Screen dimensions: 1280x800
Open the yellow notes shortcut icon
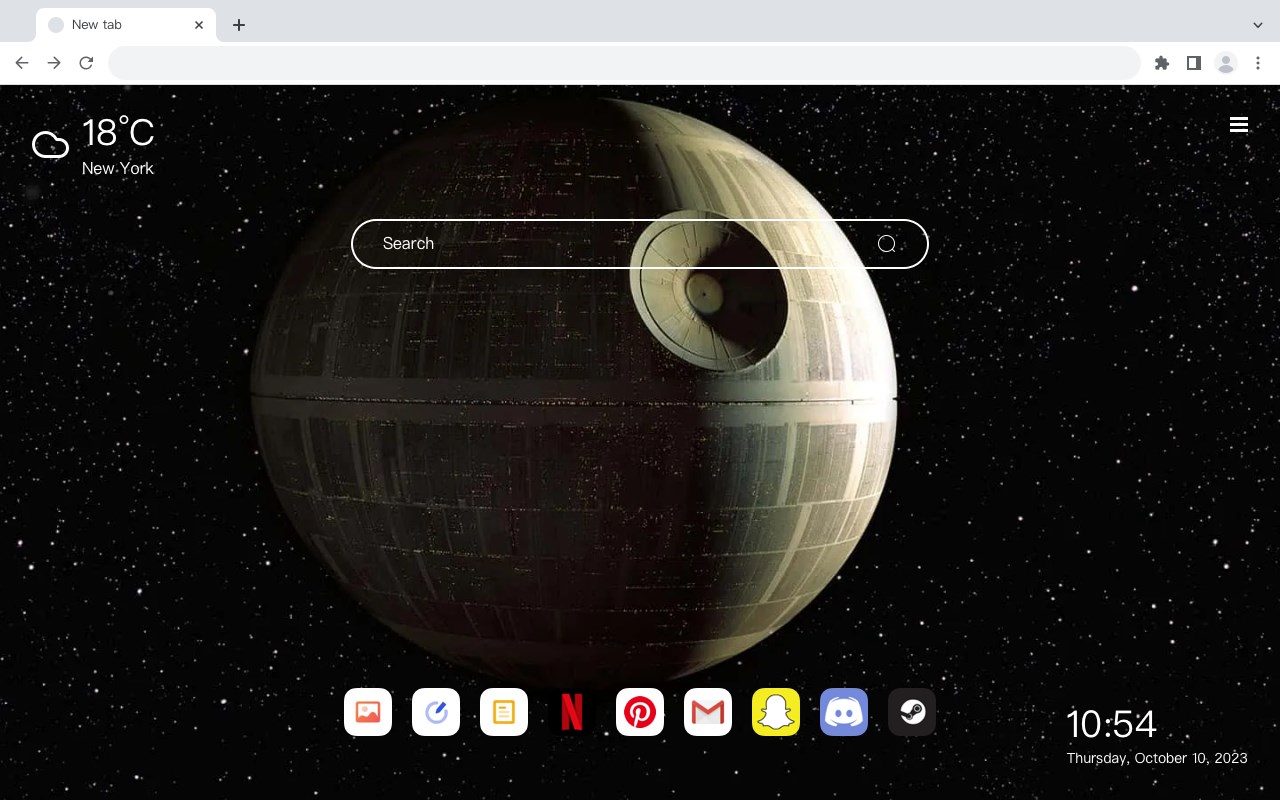(x=504, y=712)
